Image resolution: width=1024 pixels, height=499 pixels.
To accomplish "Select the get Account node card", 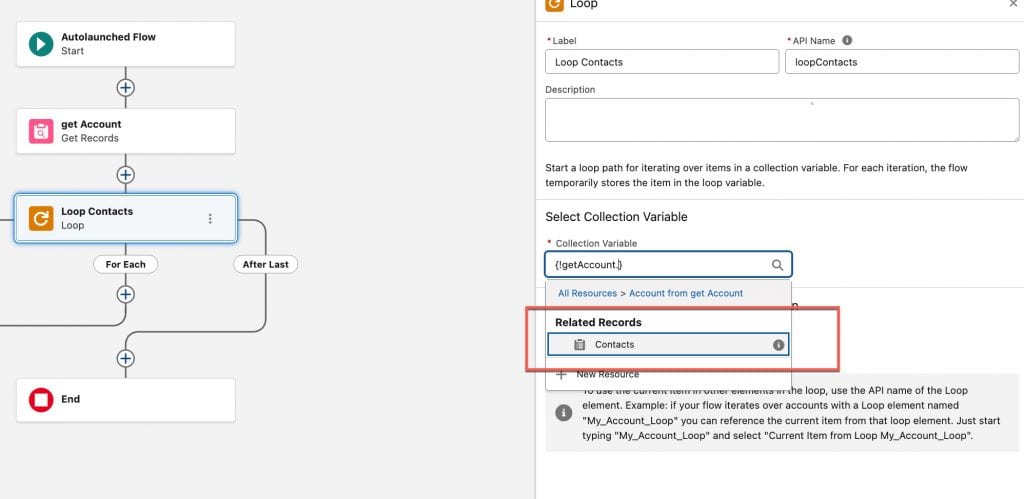I will pyautogui.click(x=125, y=131).
